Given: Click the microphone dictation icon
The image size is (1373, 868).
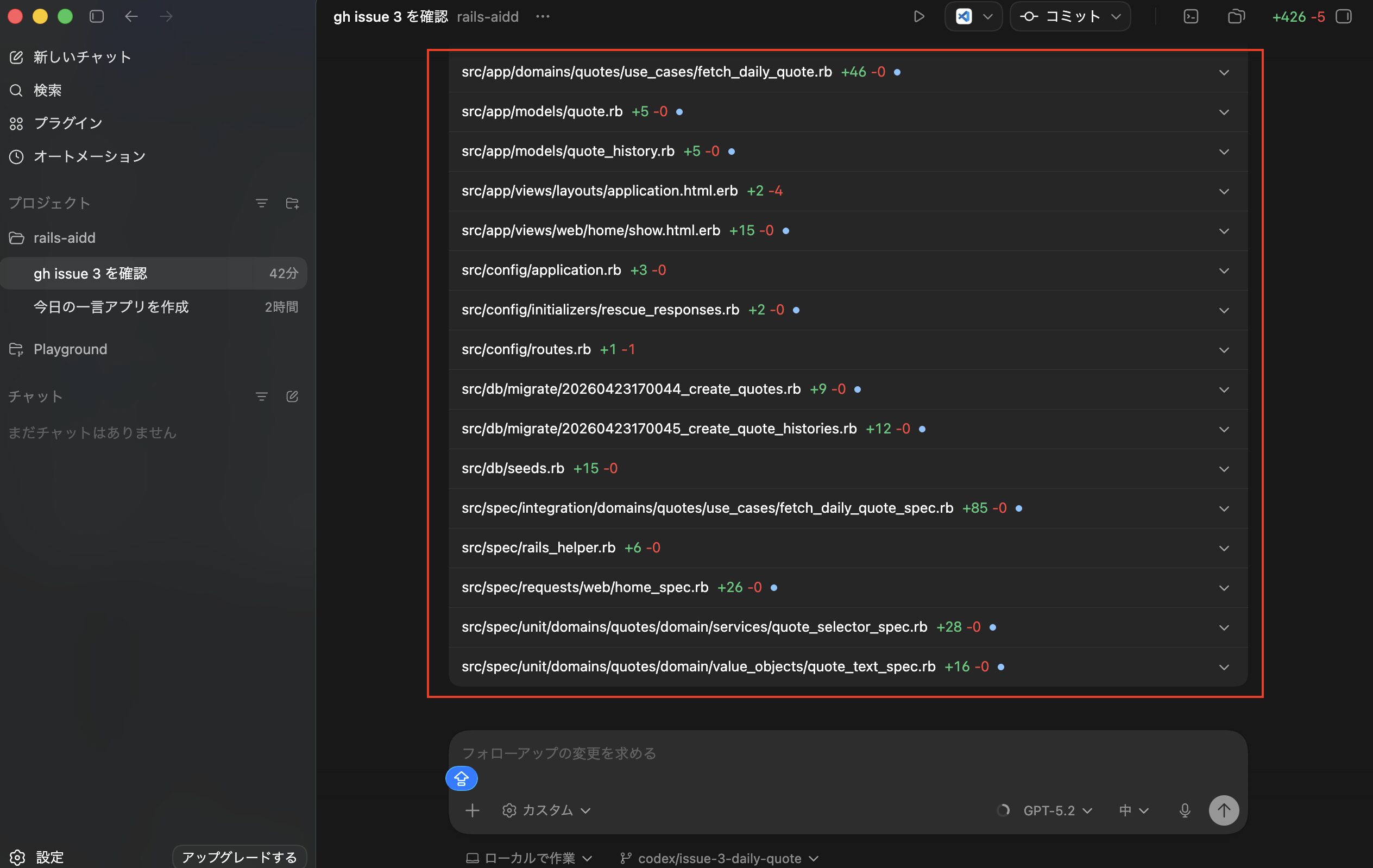Looking at the screenshot, I should tap(1185, 810).
